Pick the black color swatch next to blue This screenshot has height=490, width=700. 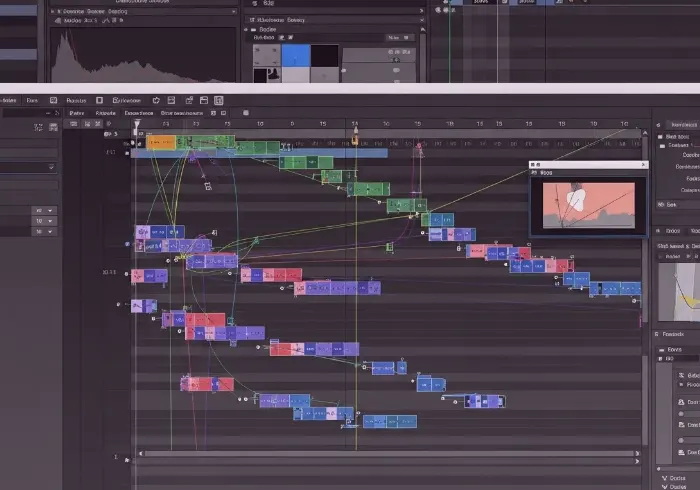(x=325, y=55)
